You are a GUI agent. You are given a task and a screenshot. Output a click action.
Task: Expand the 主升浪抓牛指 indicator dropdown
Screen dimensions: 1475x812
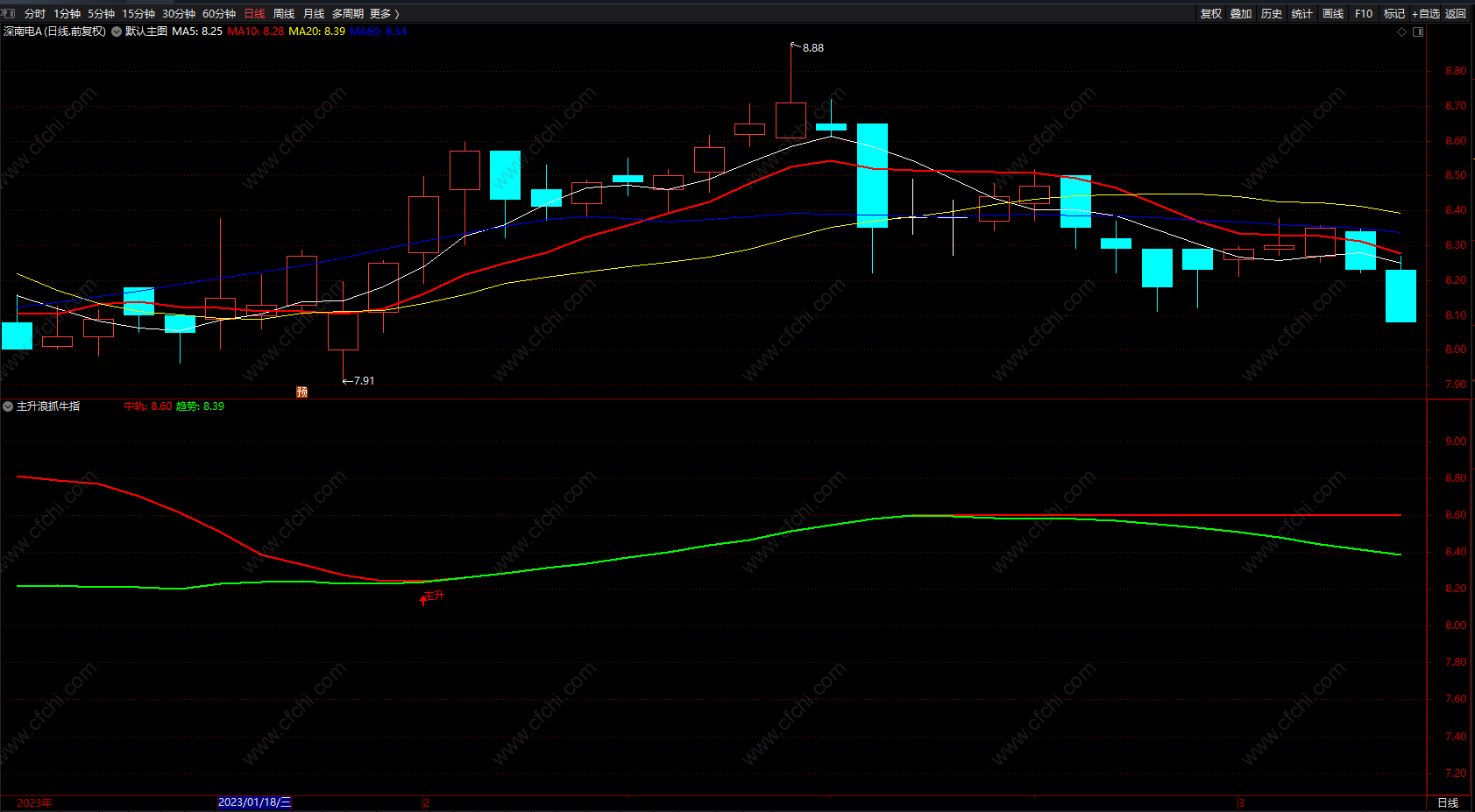tap(8, 406)
